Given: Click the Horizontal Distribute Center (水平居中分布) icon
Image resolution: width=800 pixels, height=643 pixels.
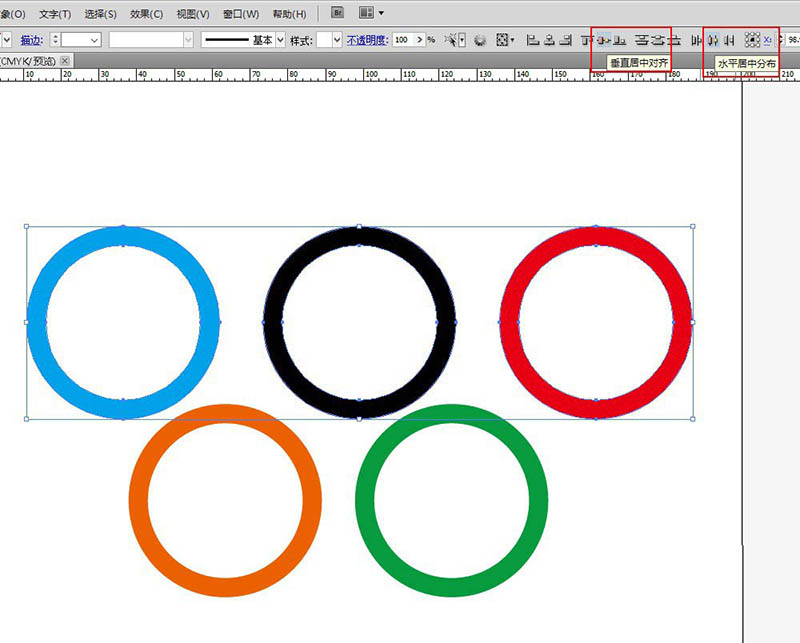Looking at the screenshot, I should coord(713,40).
